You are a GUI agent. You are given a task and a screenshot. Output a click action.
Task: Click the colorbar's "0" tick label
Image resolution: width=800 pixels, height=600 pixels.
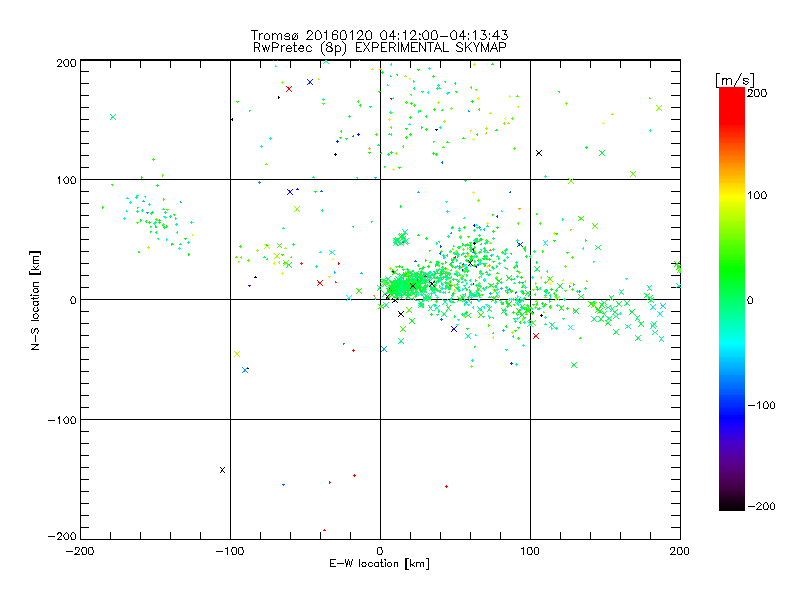tap(750, 300)
